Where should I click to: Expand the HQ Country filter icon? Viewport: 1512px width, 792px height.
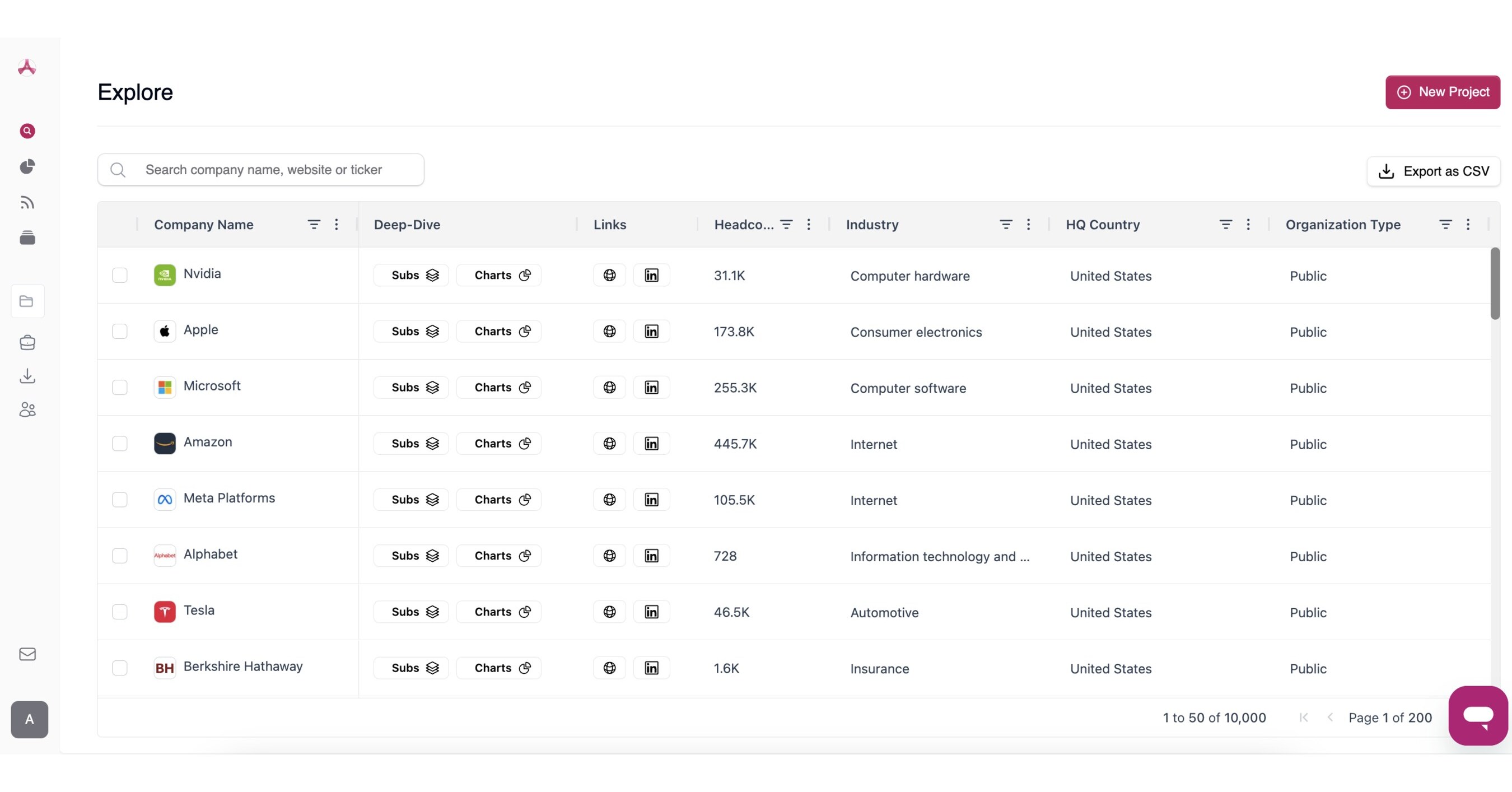pos(1226,224)
